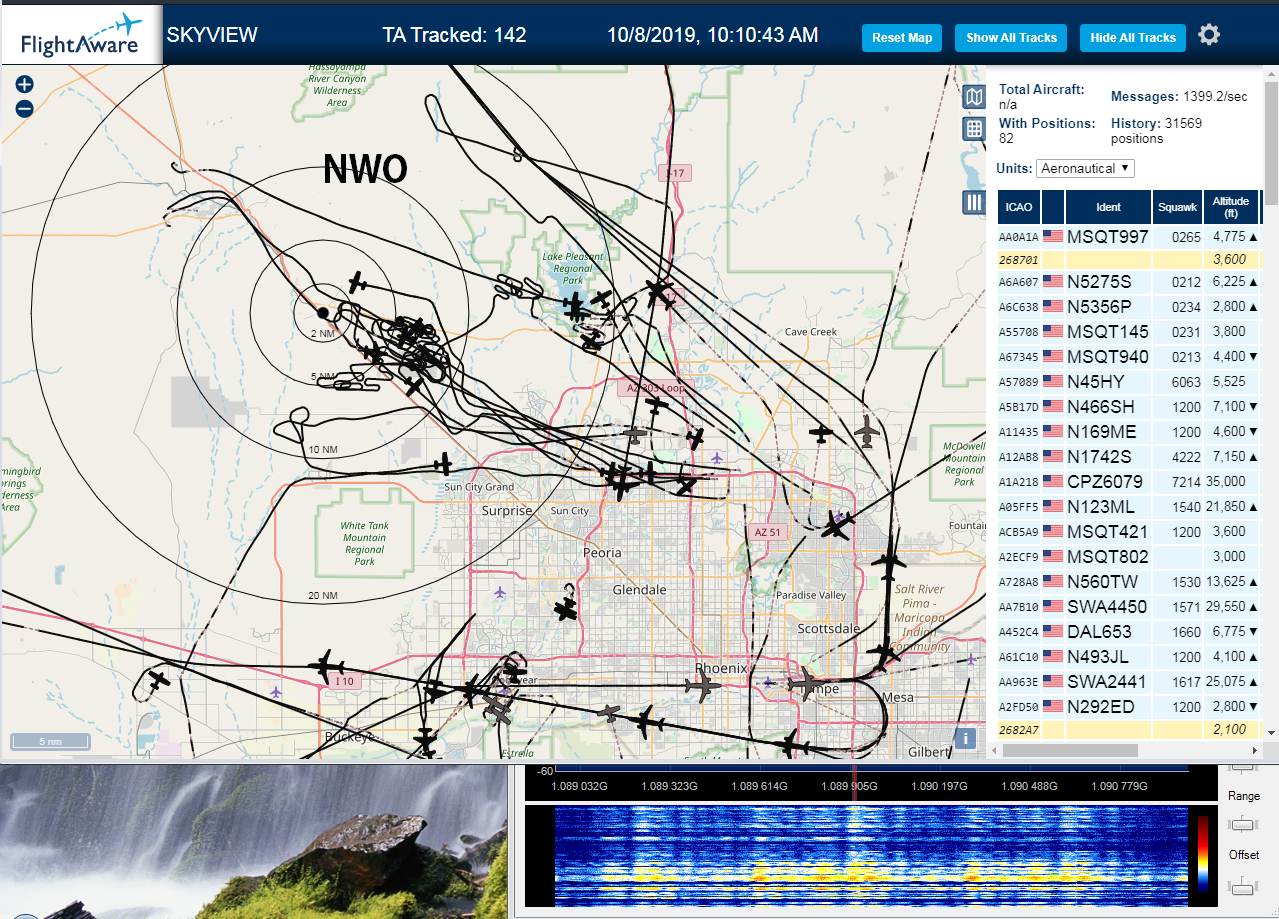This screenshot has width=1279, height=919.
Task: Zoom in with the plus map button
Action: (x=25, y=85)
